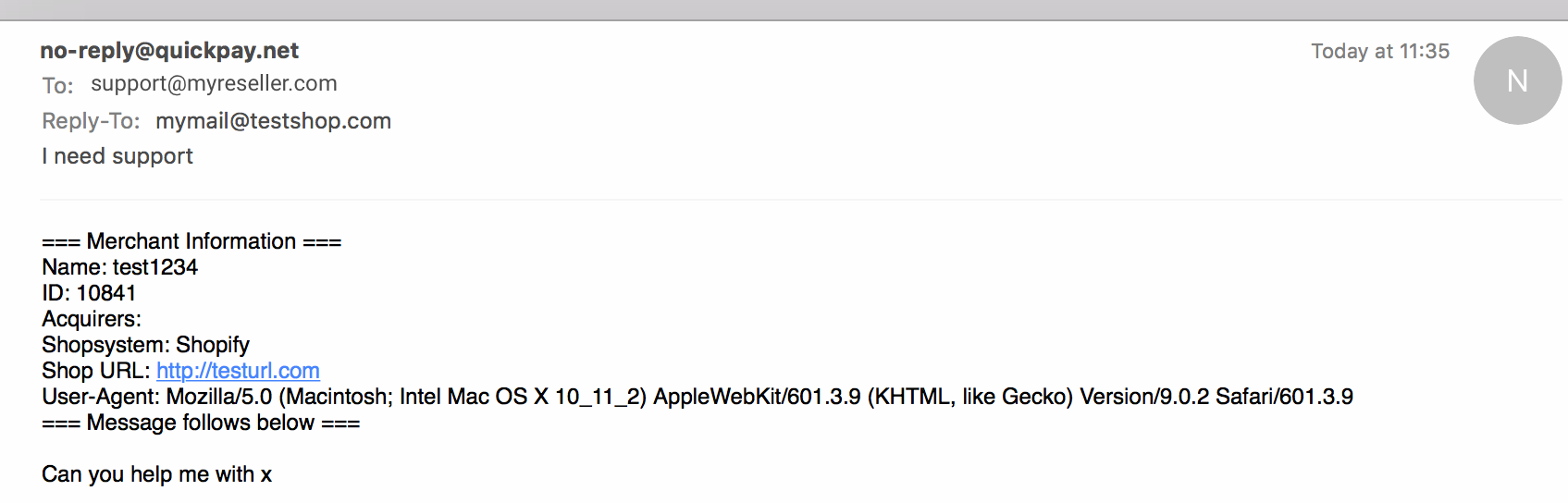
Task: Click the 'Can you help me with x' message
Action: (x=156, y=474)
